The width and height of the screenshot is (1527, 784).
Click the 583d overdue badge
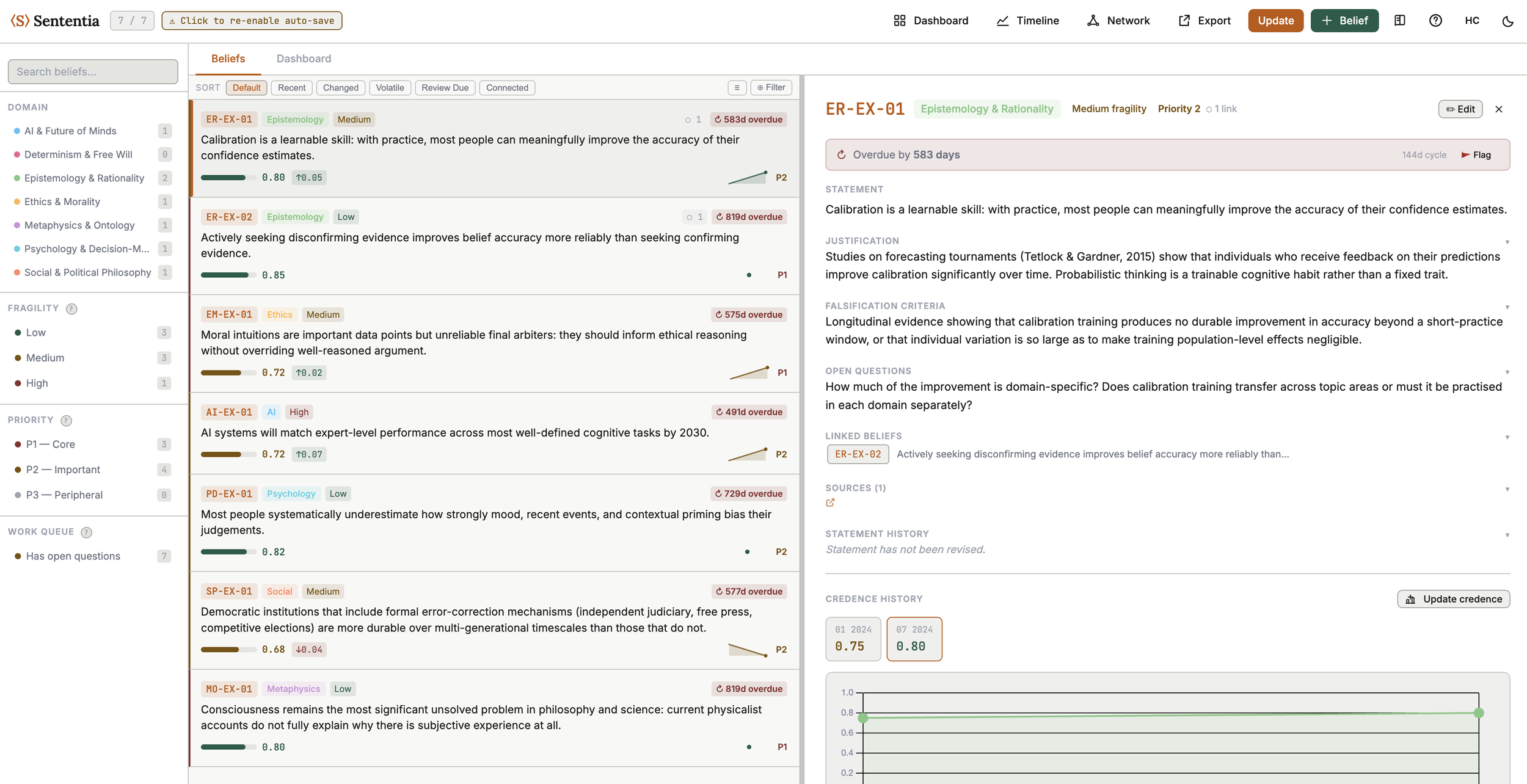pos(748,119)
